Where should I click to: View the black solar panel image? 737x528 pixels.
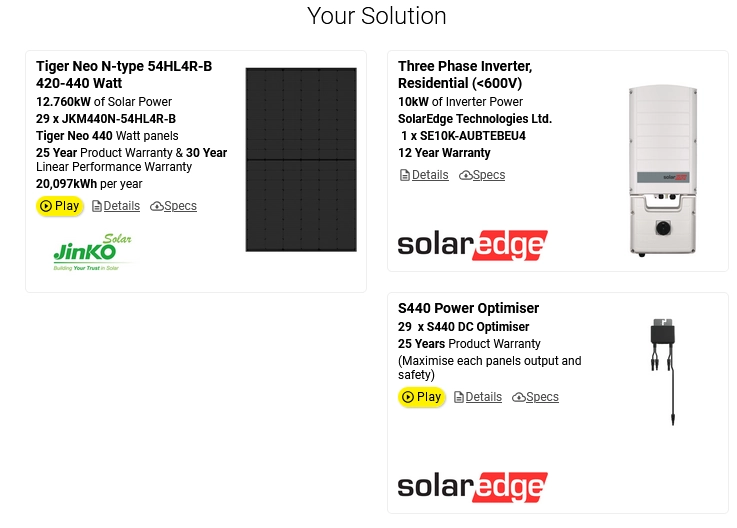[x=301, y=159]
